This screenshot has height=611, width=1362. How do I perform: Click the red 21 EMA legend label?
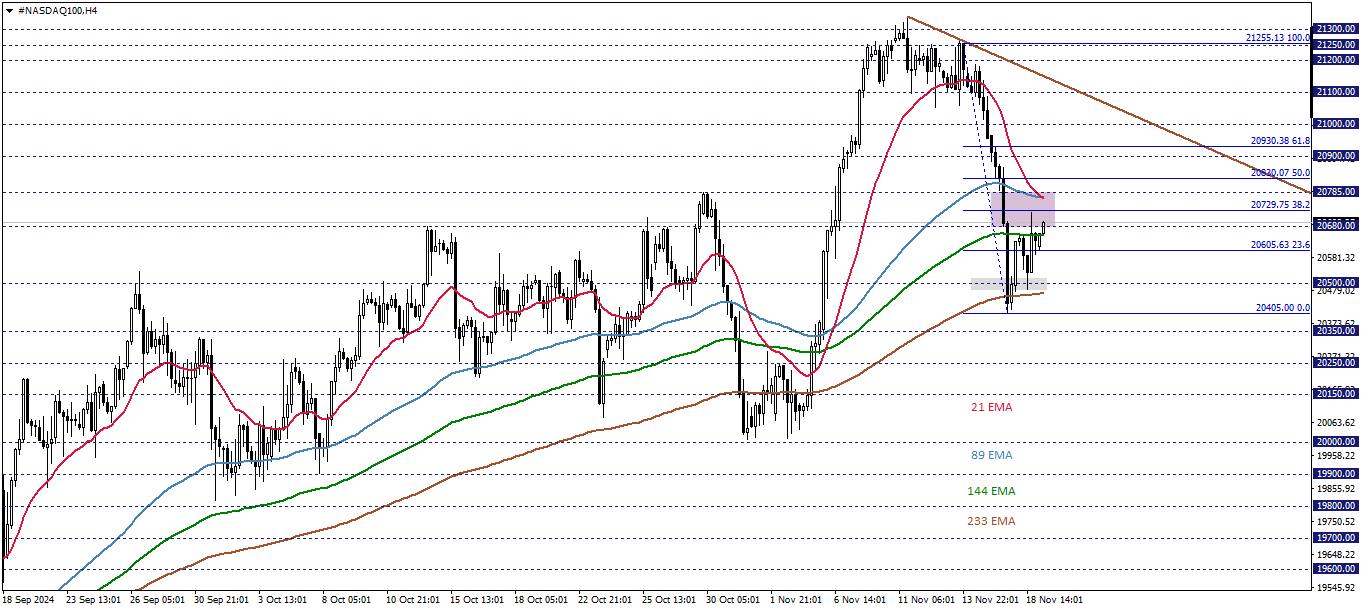tap(991, 407)
